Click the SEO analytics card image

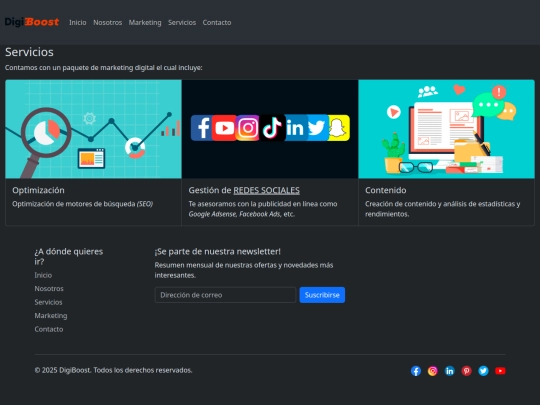pyautogui.click(x=93, y=129)
